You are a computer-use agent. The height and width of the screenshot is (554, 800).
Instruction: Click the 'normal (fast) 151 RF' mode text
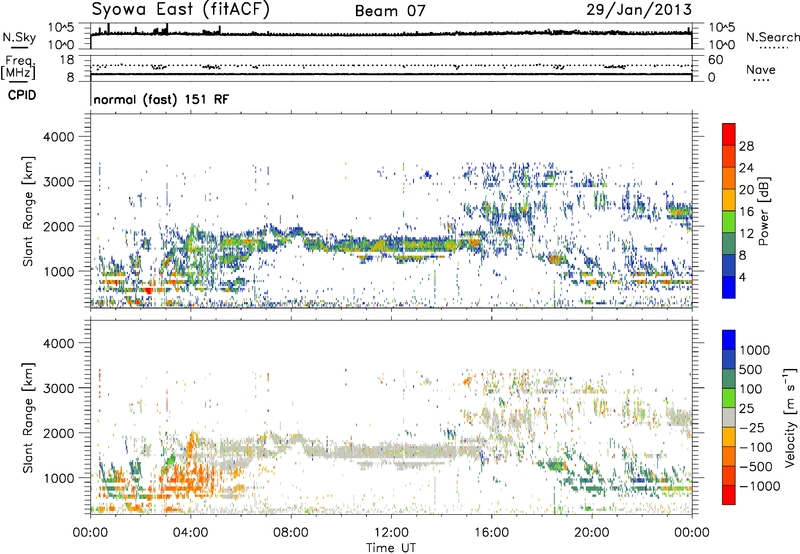pyautogui.click(x=161, y=99)
